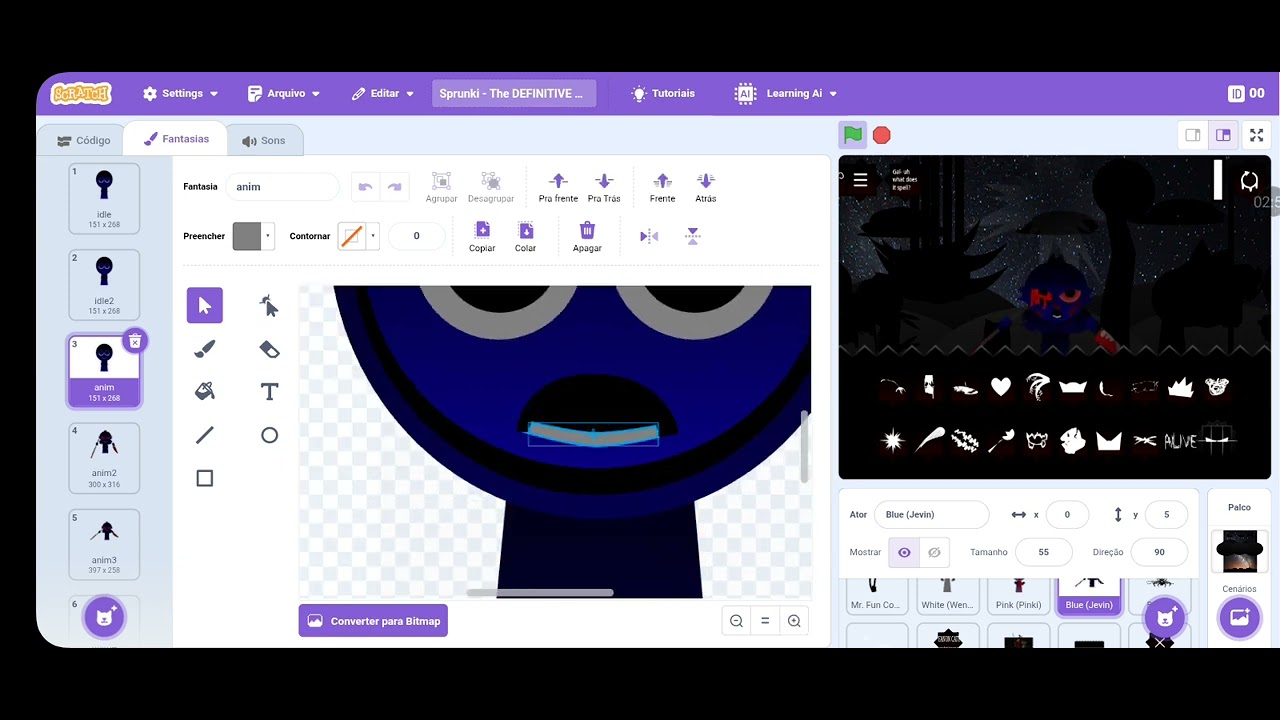Switch to the small stage layout
Viewport: 1280px width, 720px height.
tap(1193, 135)
